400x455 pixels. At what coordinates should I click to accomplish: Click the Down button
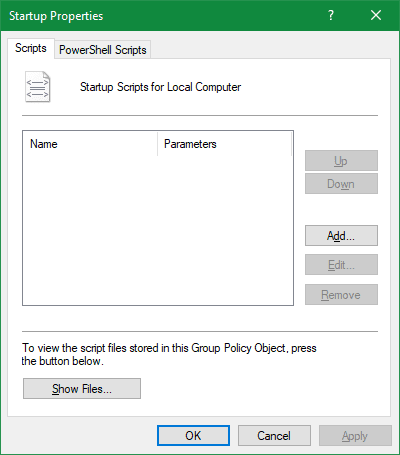pyautogui.click(x=341, y=184)
